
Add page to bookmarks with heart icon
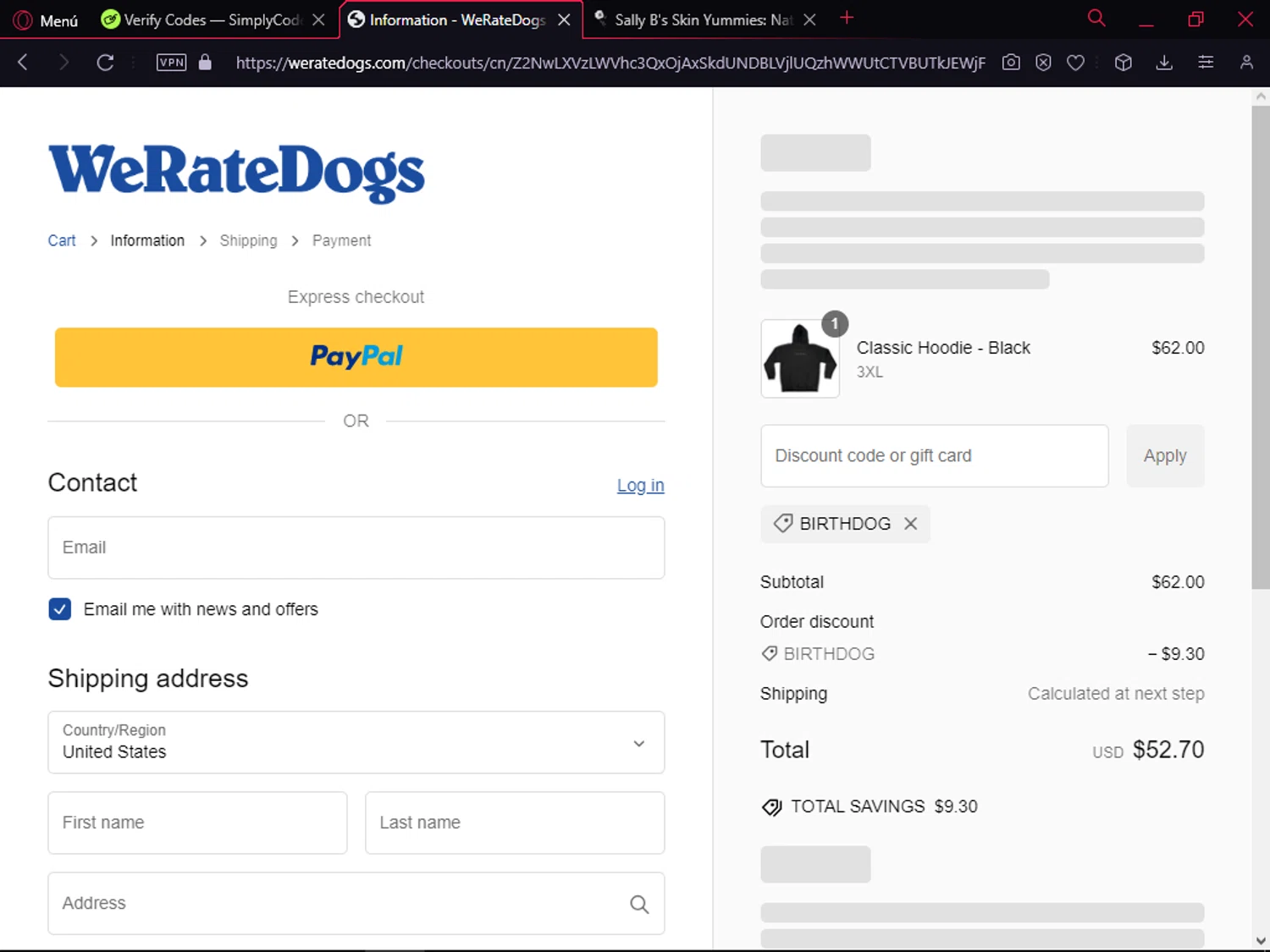pyautogui.click(x=1075, y=62)
